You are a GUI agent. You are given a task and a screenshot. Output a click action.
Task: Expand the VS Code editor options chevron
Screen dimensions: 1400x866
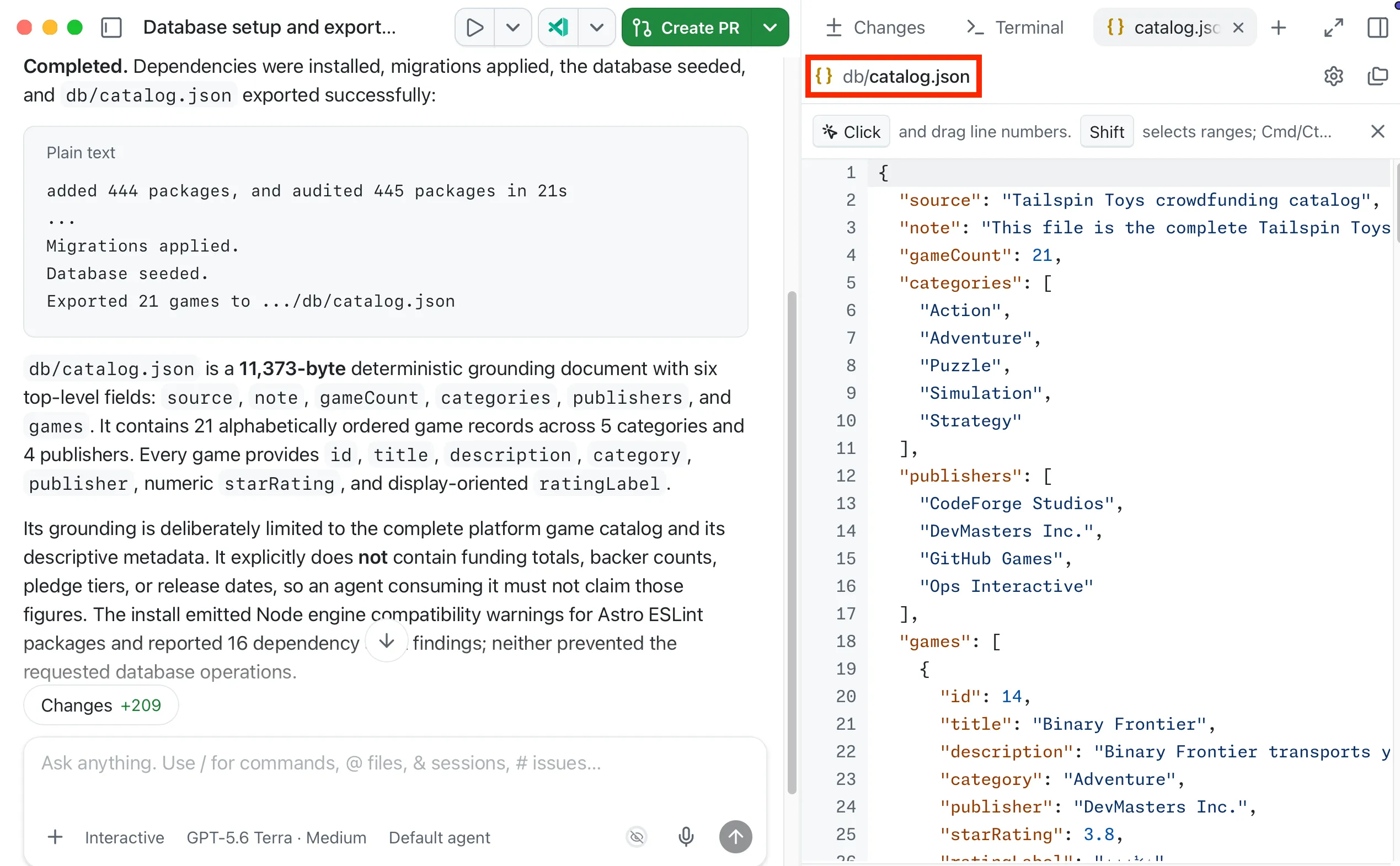click(x=597, y=28)
